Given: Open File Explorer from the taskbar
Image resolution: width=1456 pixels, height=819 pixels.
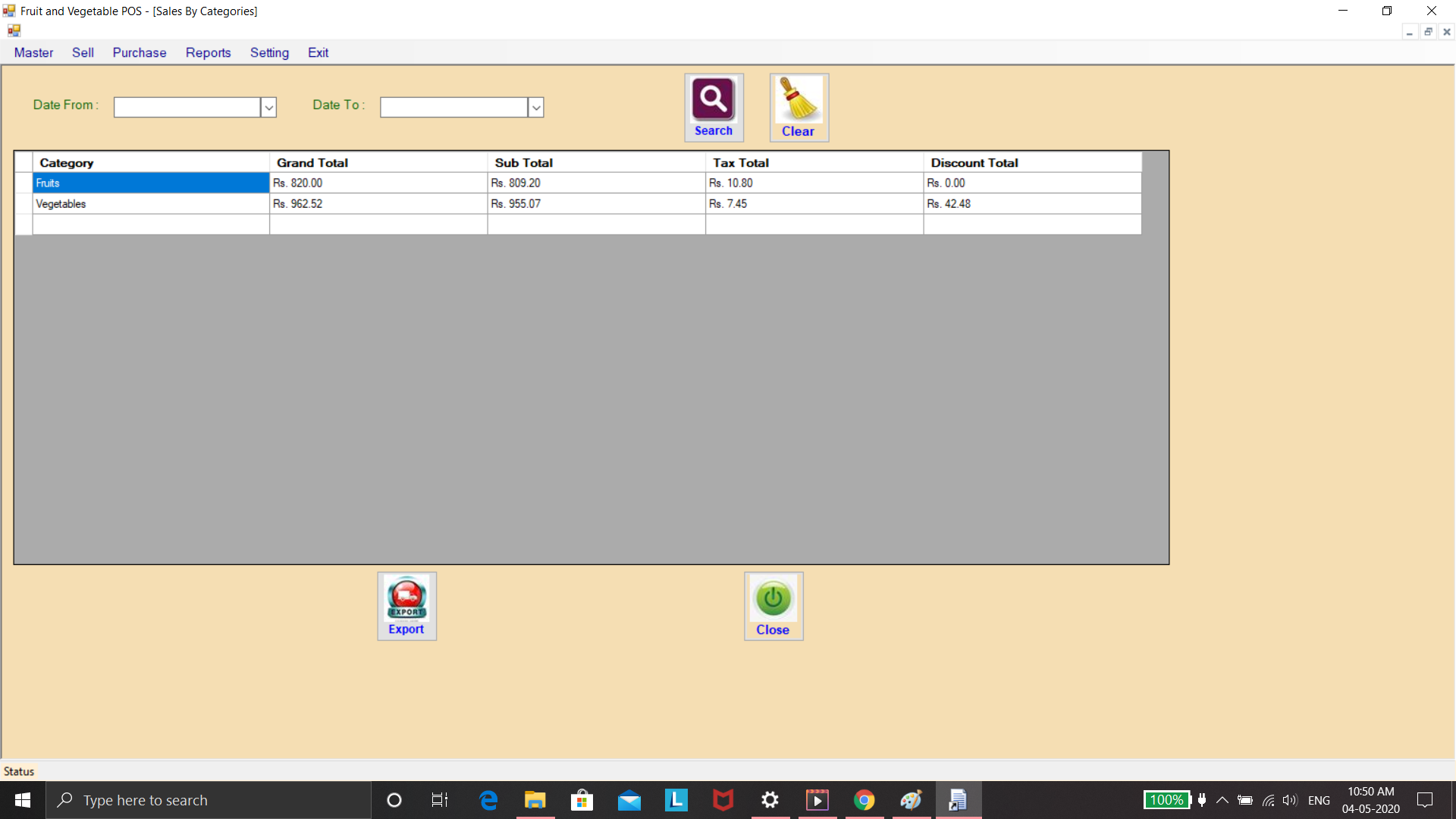Looking at the screenshot, I should (535, 800).
